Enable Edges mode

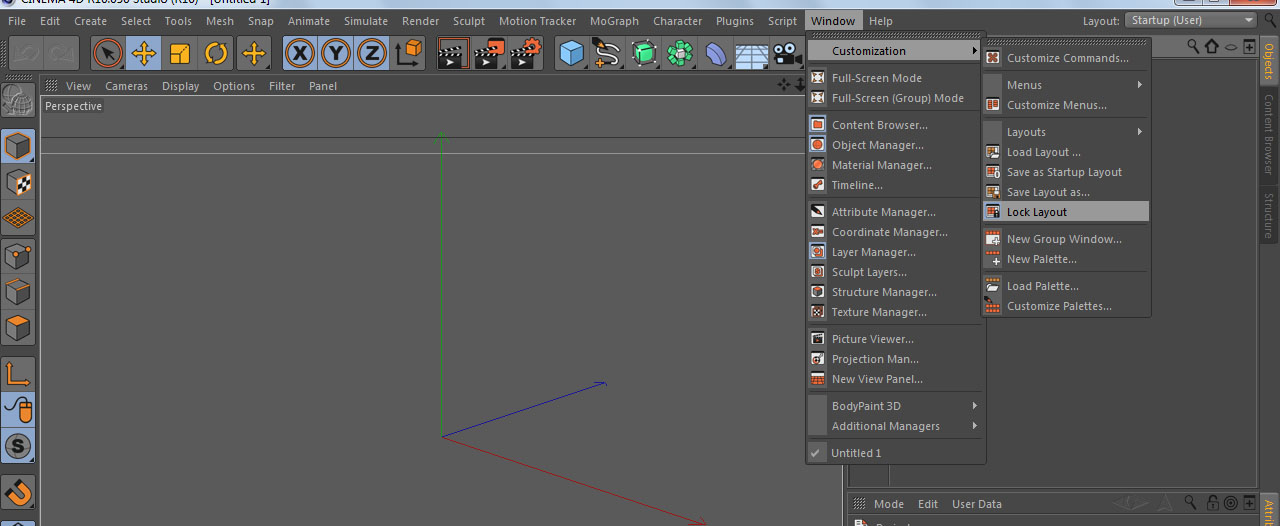(x=18, y=291)
